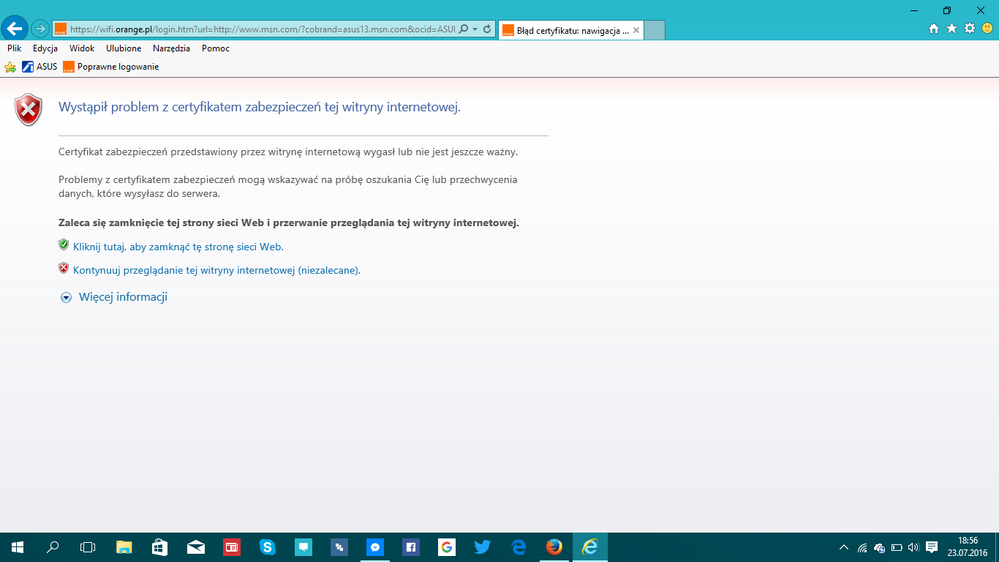Click the Refresh icon in address bar
The width and height of the screenshot is (999, 562).
pyautogui.click(x=487, y=30)
